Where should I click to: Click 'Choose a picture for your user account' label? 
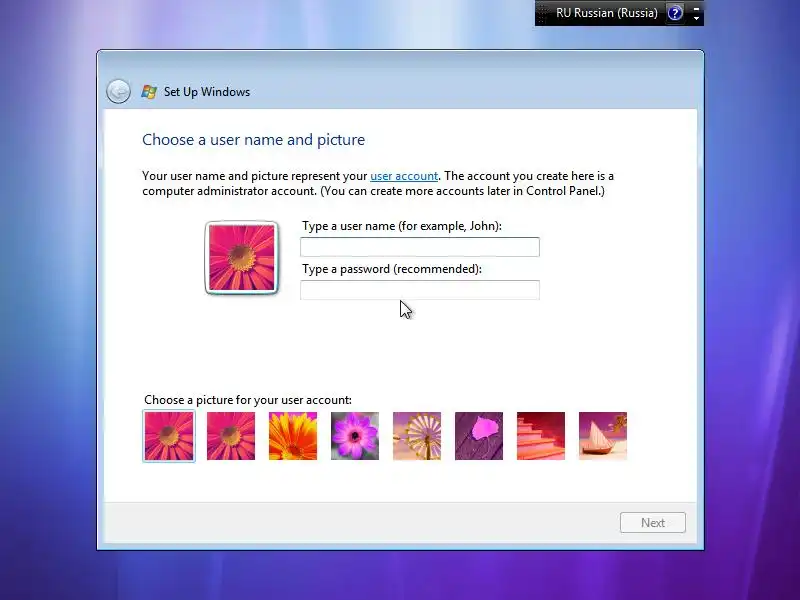tap(248, 400)
